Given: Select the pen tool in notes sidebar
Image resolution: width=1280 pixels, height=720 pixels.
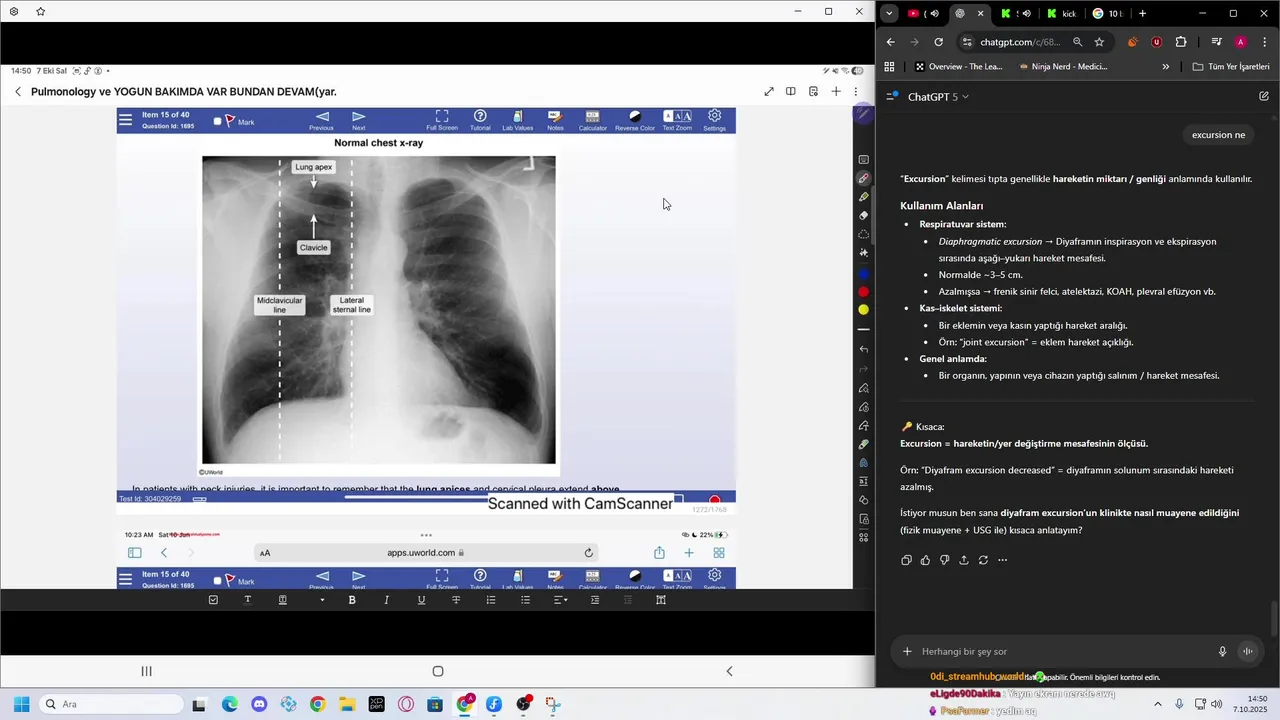Looking at the screenshot, I should coord(863,178).
